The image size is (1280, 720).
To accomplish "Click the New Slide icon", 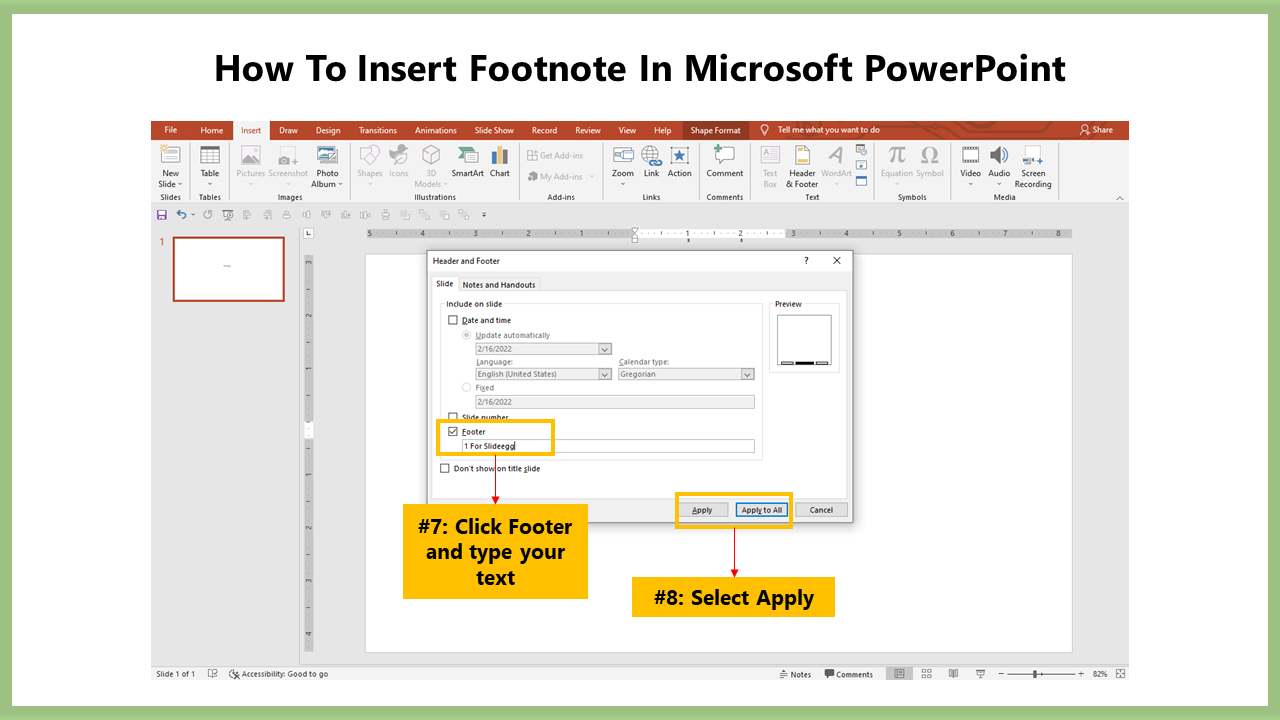I will (x=171, y=155).
